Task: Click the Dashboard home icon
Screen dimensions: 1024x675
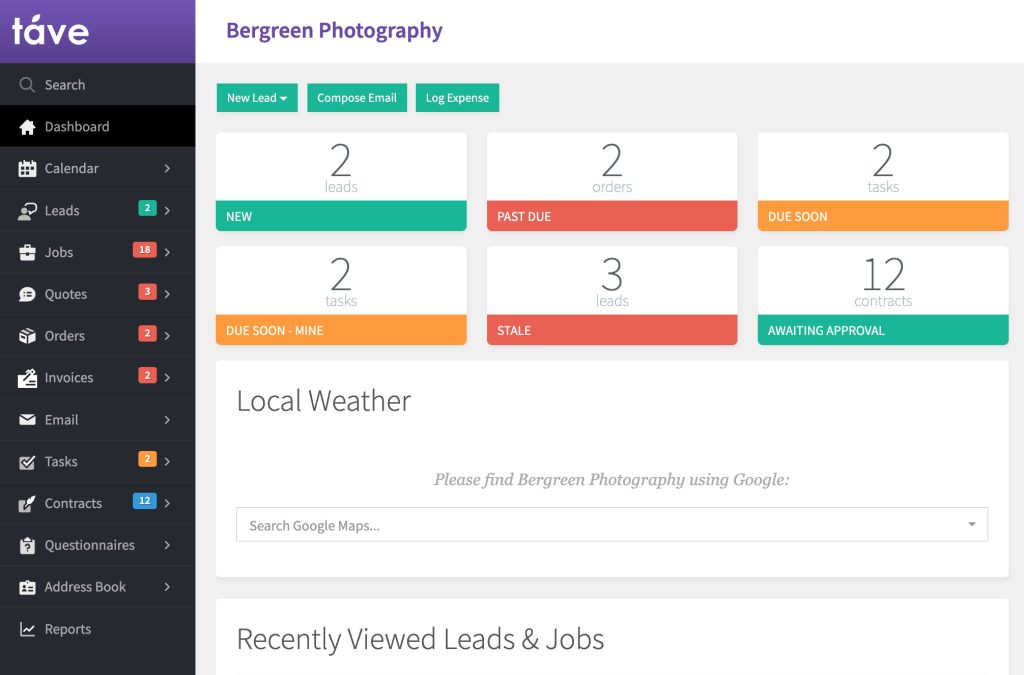Action: click(27, 127)
